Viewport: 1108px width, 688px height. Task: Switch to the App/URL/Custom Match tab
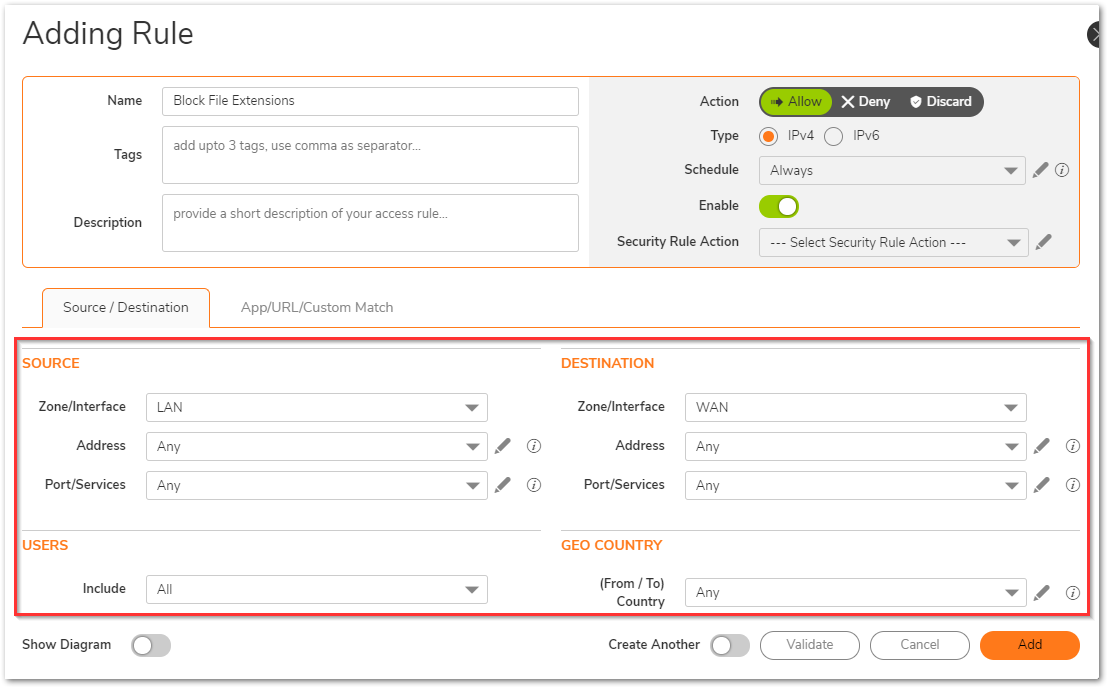[317, 307]
